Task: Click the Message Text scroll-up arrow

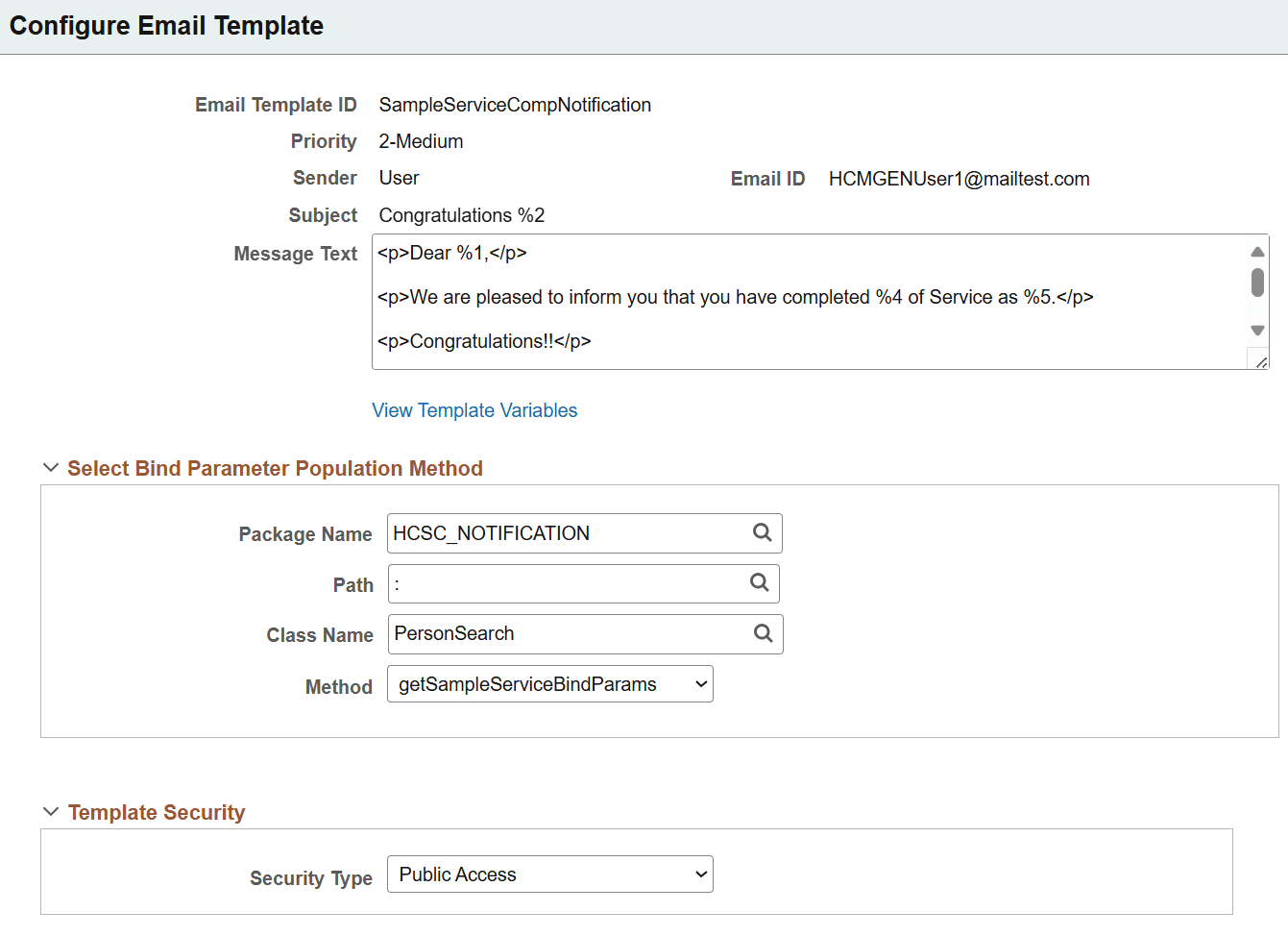Action: tap(1258, 251)
